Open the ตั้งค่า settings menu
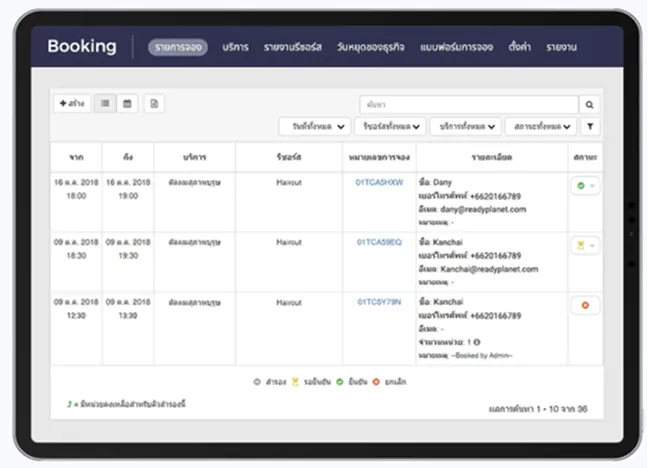The width and height of the screenshot is (648, 468). point(520,47)
